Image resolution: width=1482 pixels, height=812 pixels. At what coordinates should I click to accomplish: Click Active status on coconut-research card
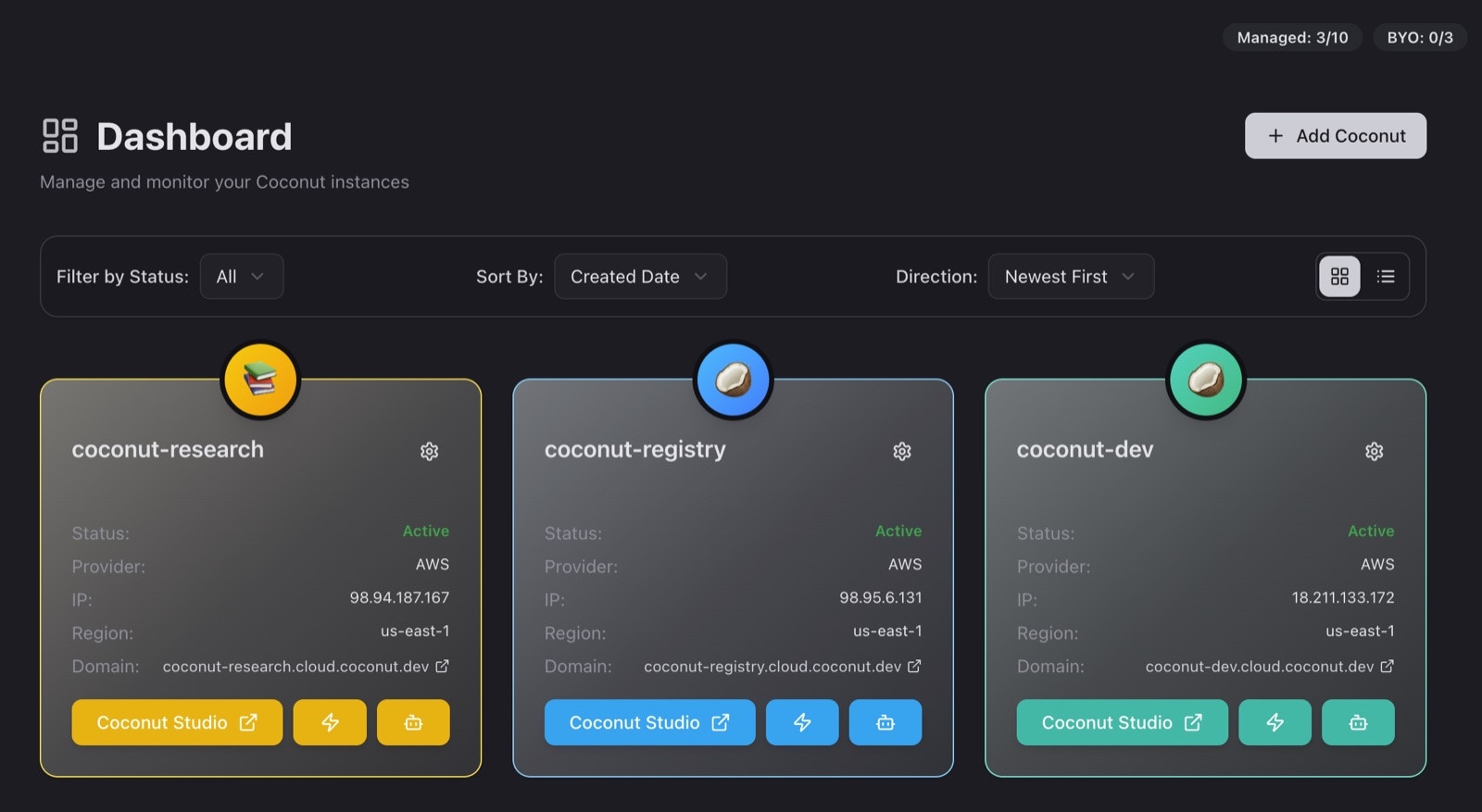[426, 531]
